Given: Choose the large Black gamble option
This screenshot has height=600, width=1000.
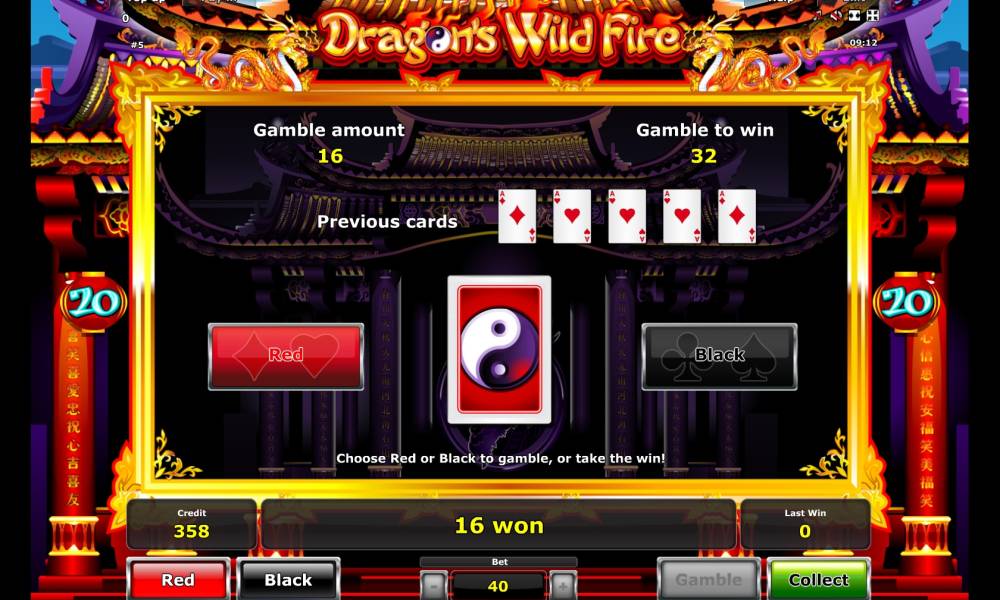Looking at the screenshot, I should coord(719,356).
